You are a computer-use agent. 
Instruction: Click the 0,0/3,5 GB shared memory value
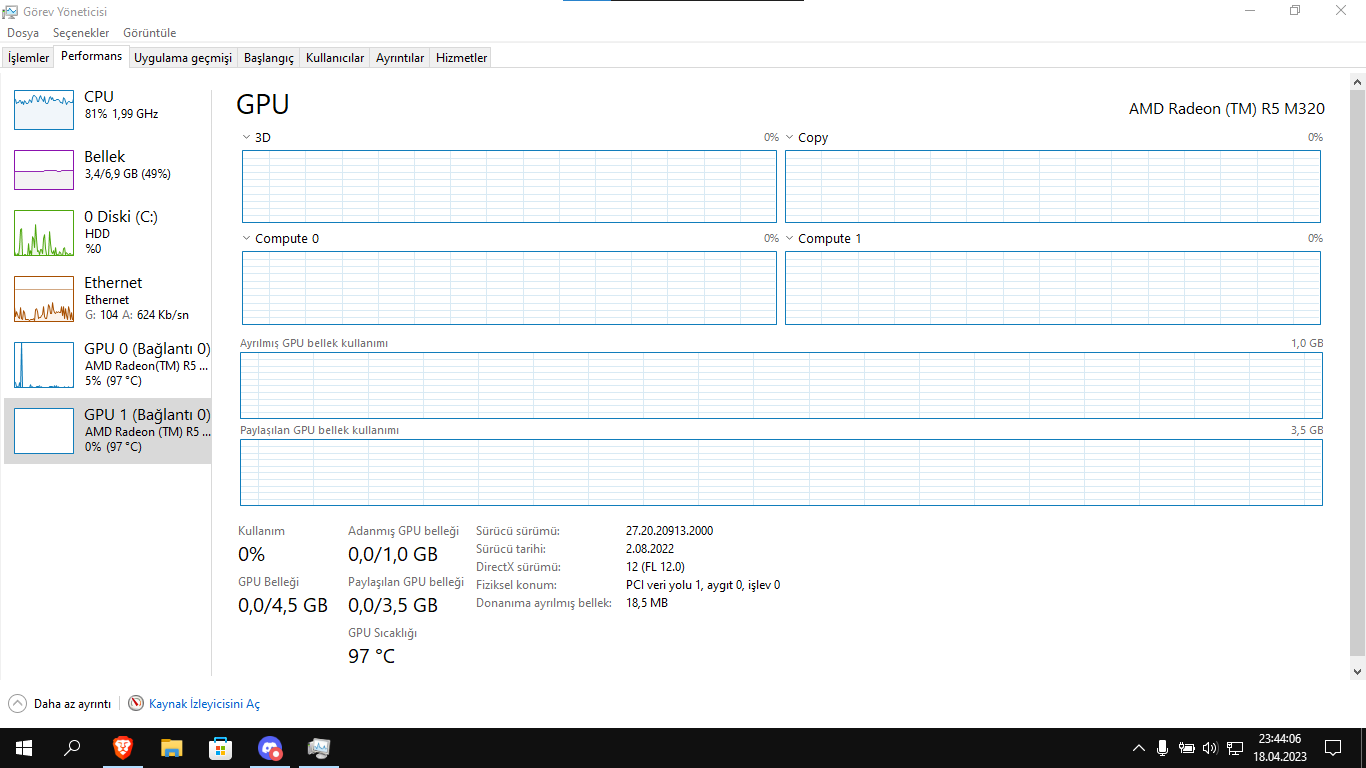tap(393, 605)
